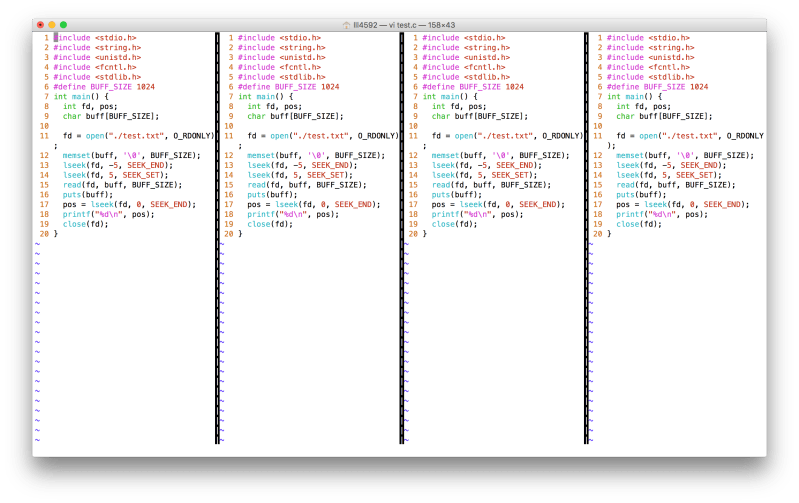Close the vi test.c terminal window
This screenshot has width=799, height=503.
pyautogui.click(x=41, y=24)
